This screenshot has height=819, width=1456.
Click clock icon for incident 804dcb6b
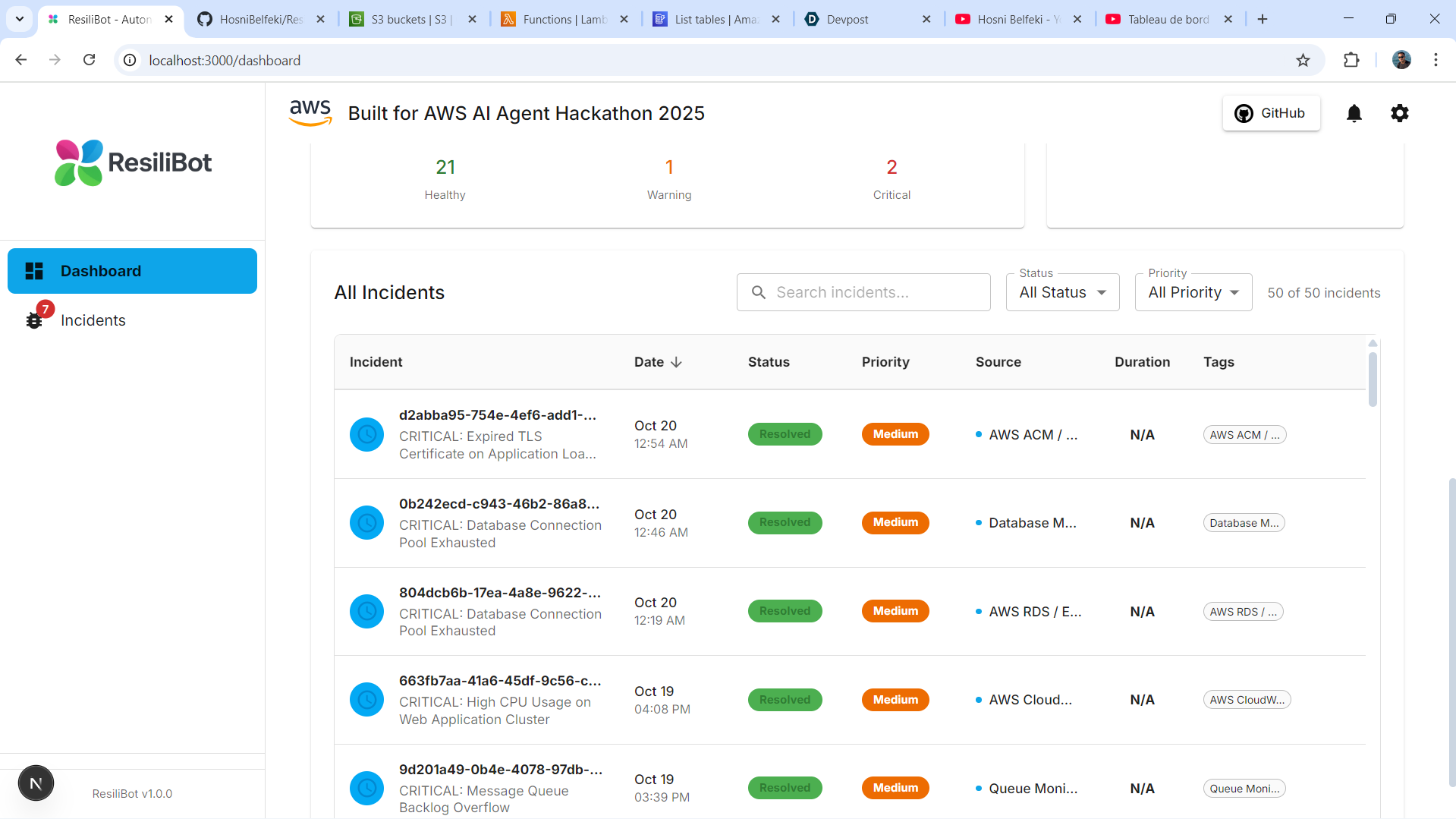pyautogui.click(x=366, y=611)
